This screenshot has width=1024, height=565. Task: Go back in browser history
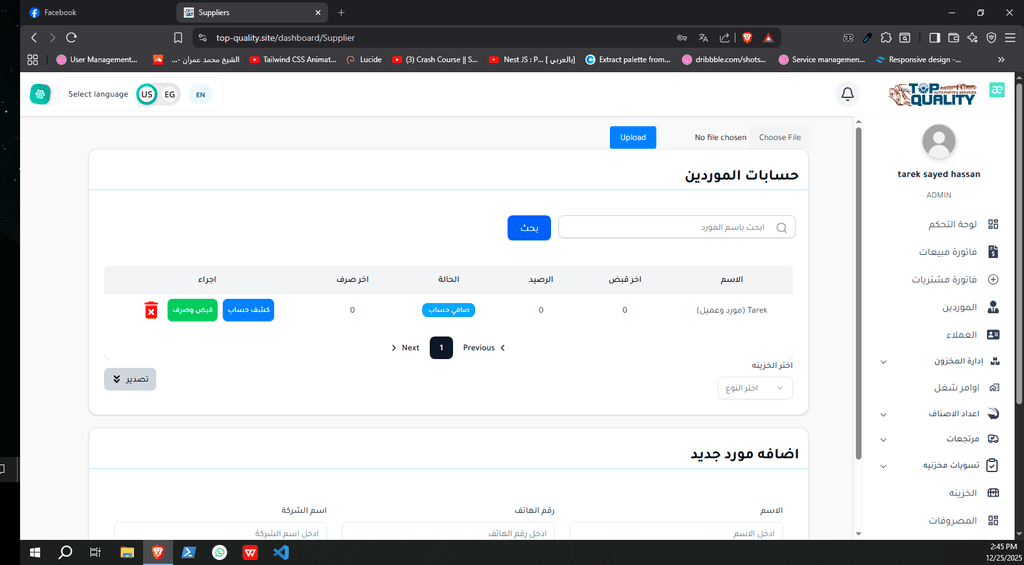point(34,38)
